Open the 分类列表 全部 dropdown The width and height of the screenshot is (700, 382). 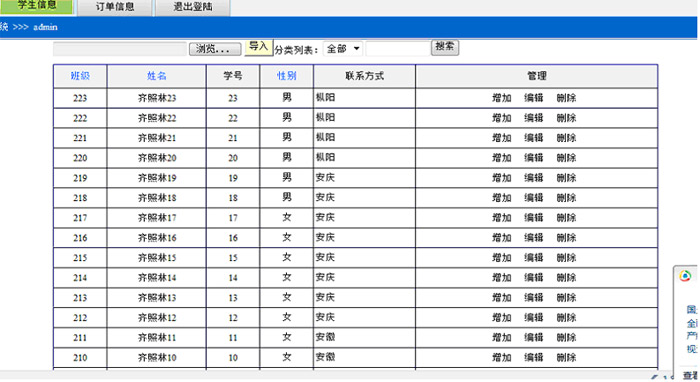click(x=343, y=49)
